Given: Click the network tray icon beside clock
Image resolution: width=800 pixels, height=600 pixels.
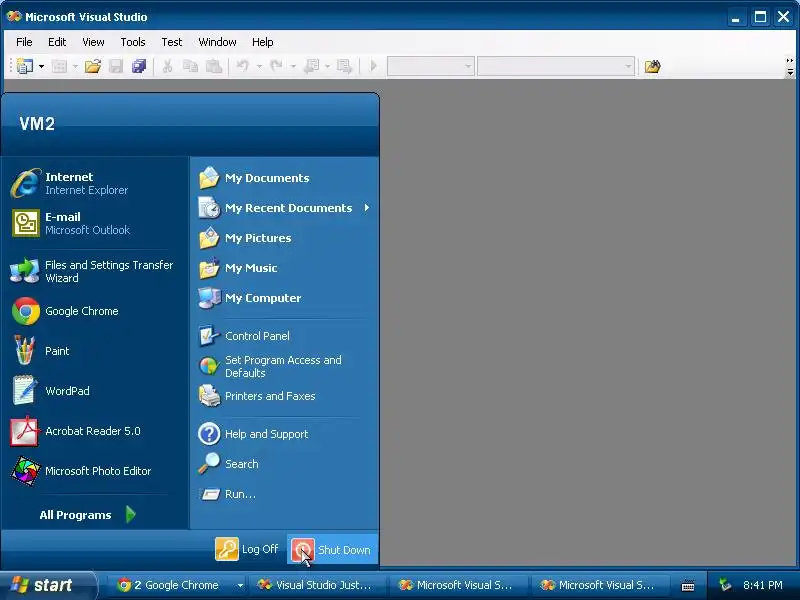Looking at the screenshot, I should pyautogui.click(x=725, y=585).
